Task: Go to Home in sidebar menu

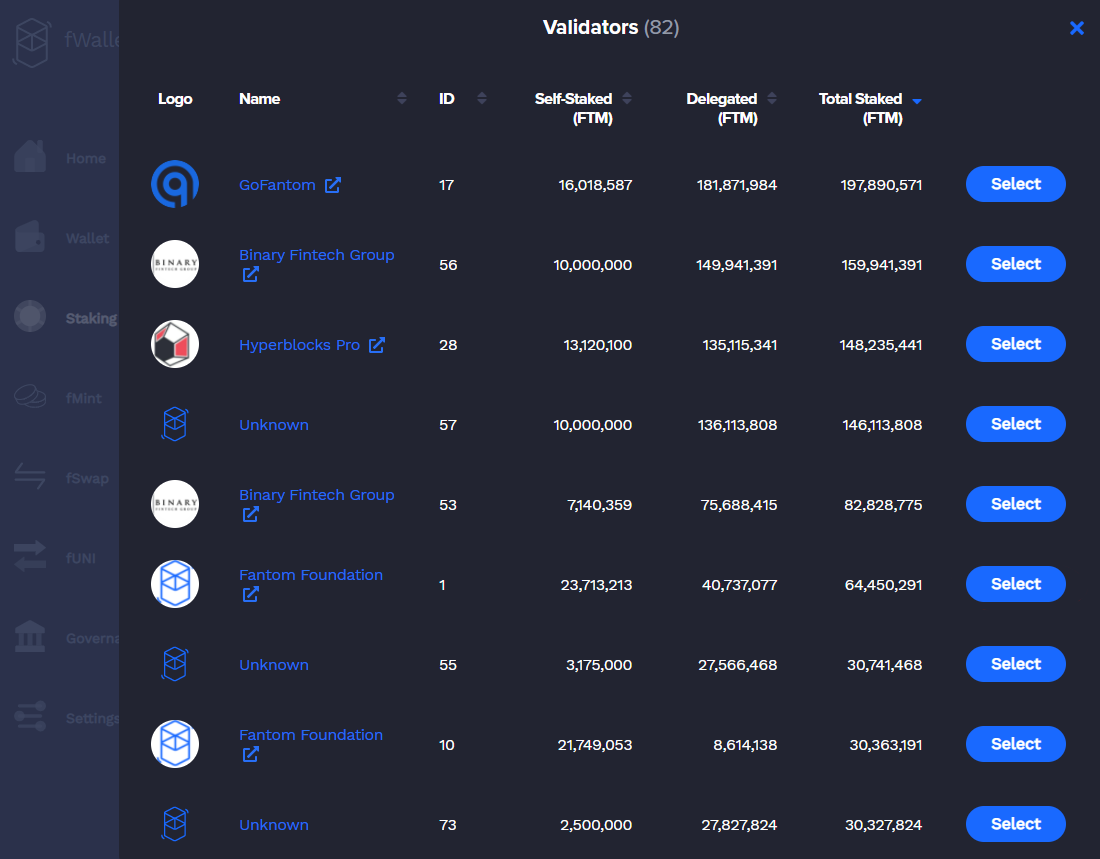Action: point(86,159)
